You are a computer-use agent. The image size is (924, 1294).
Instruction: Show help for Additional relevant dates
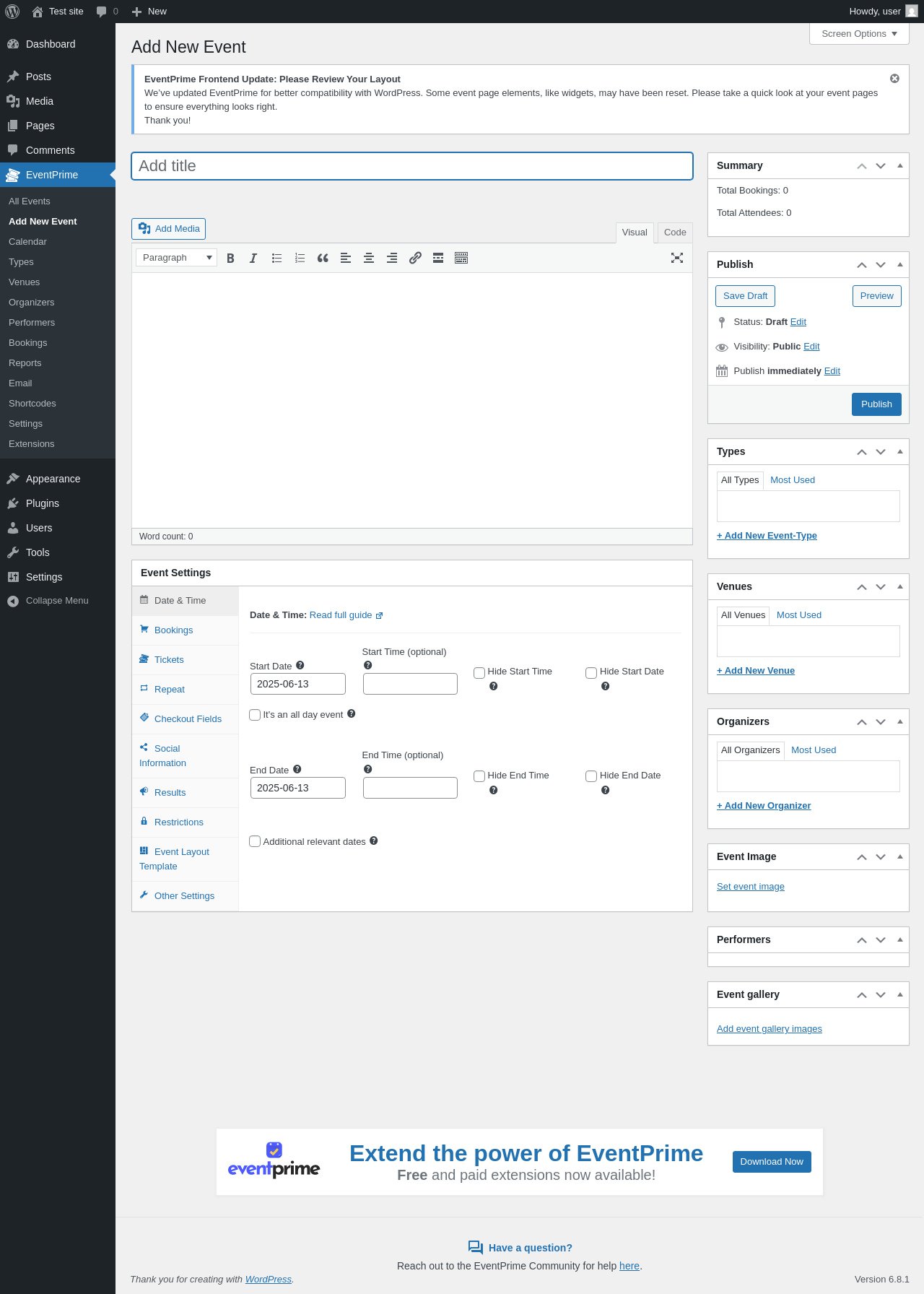click(x=374, y=841)
